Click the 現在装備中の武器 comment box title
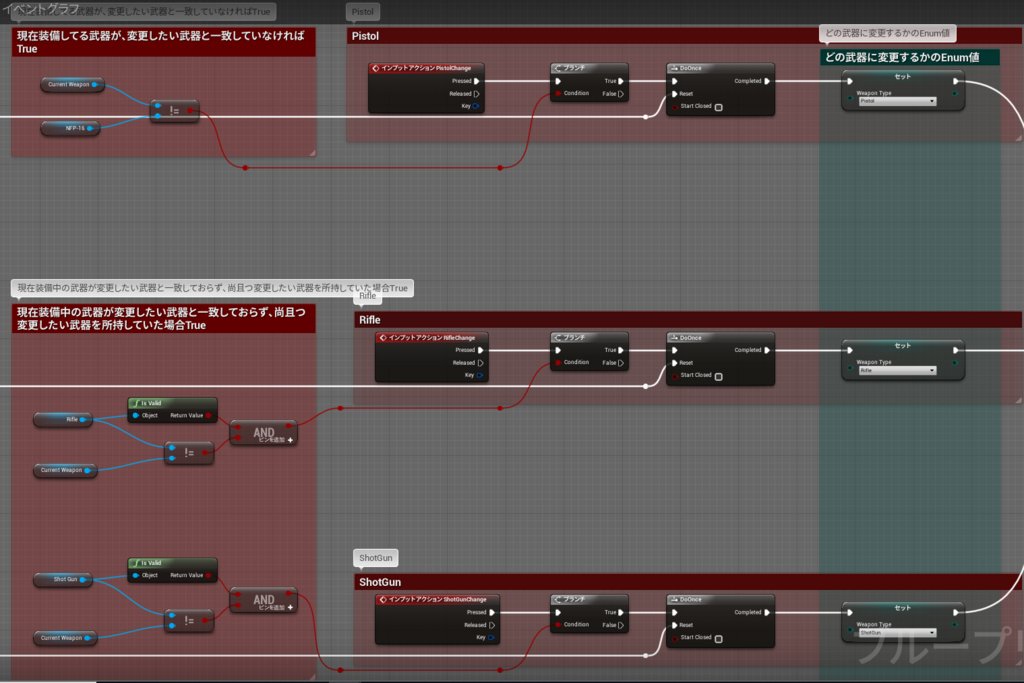This screenshot has height=683, width=1024. coord(163,319)
